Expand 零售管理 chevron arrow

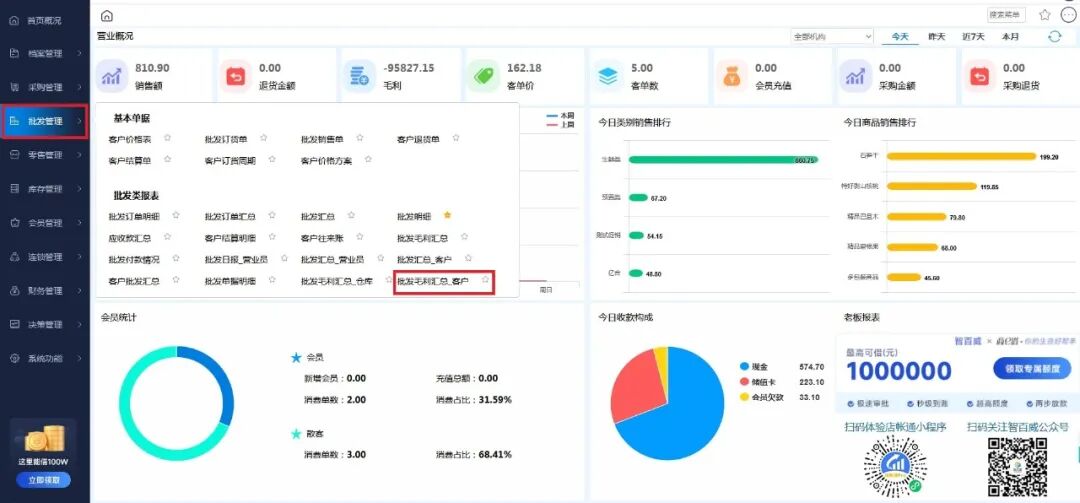80,155
